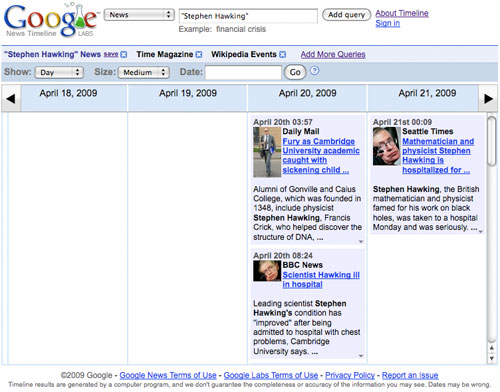Open the date format help icon
This screenshot has height=392, width=500.
pyautogui.click(x=315, y=71)
